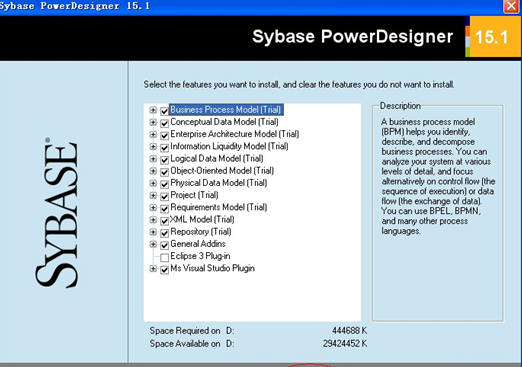
Task: Toggle Information Liquidity Model (Trial) checkbox
Action: pyautogui.click(x=164, y=148)
